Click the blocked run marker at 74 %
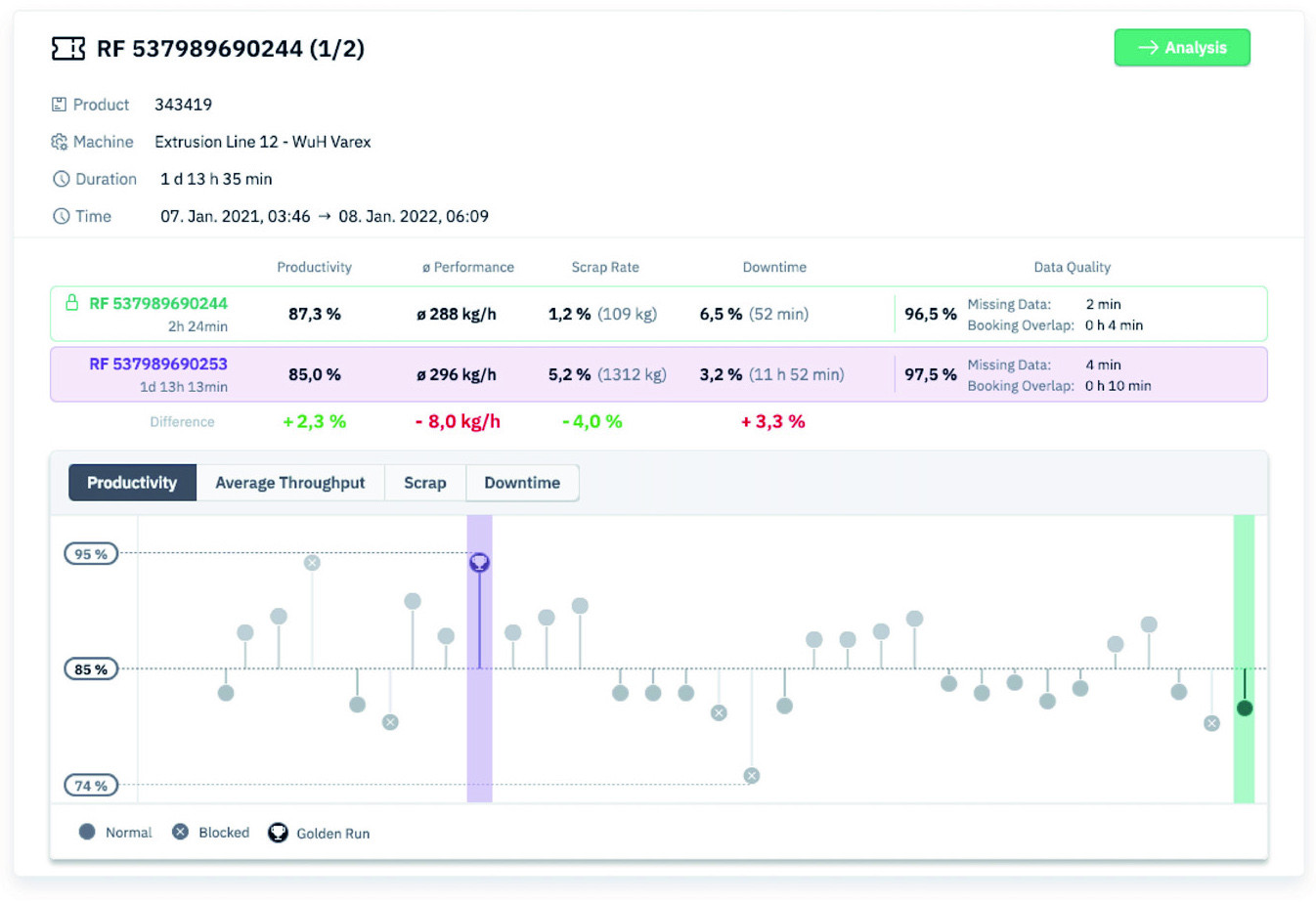 751,776
